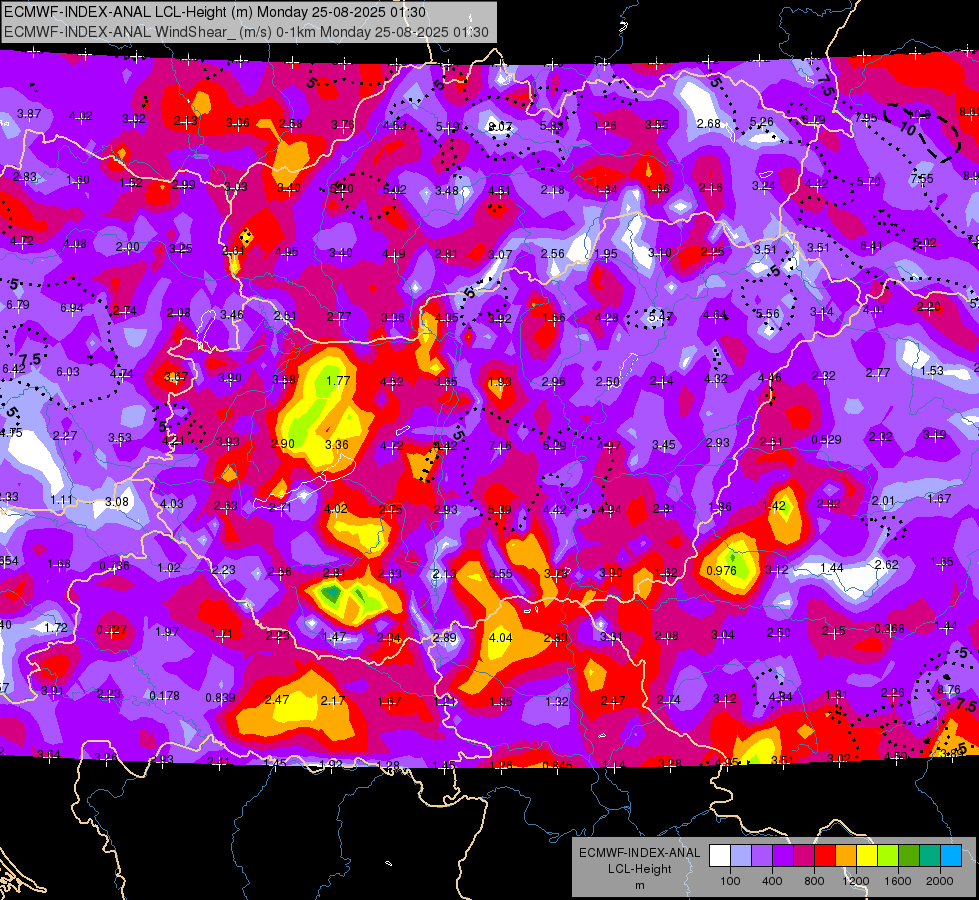Click the dark green legend swatch
Image resolution: width=979 pixels, height=900 pixels.
click(x=909, y=856)
